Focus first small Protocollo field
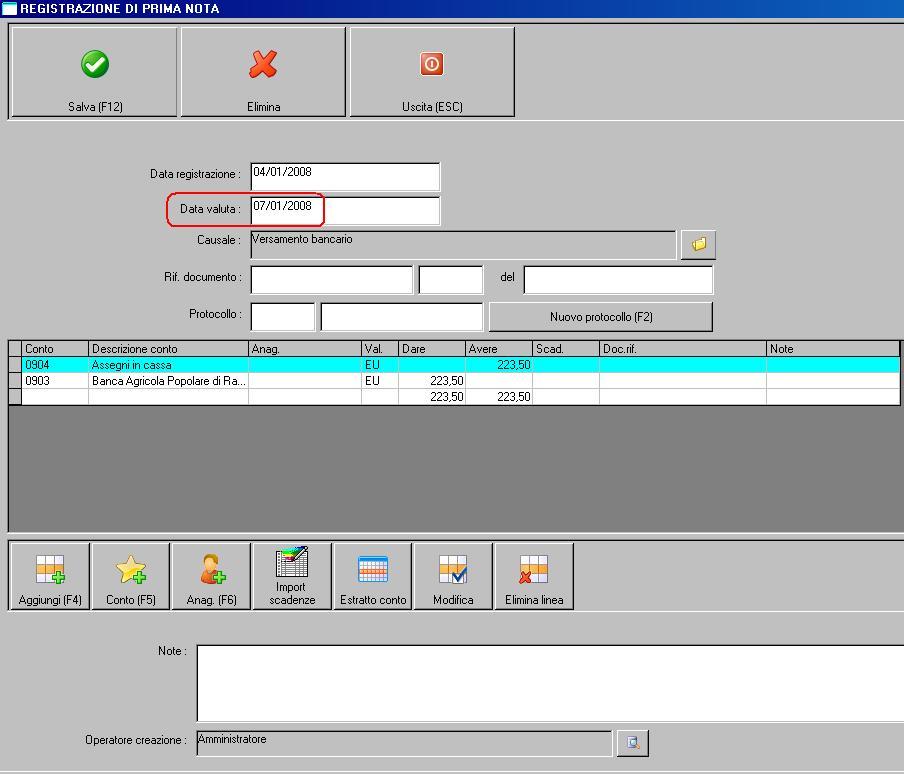Screen dimensions: 904x774 click(x=283, y=317)
